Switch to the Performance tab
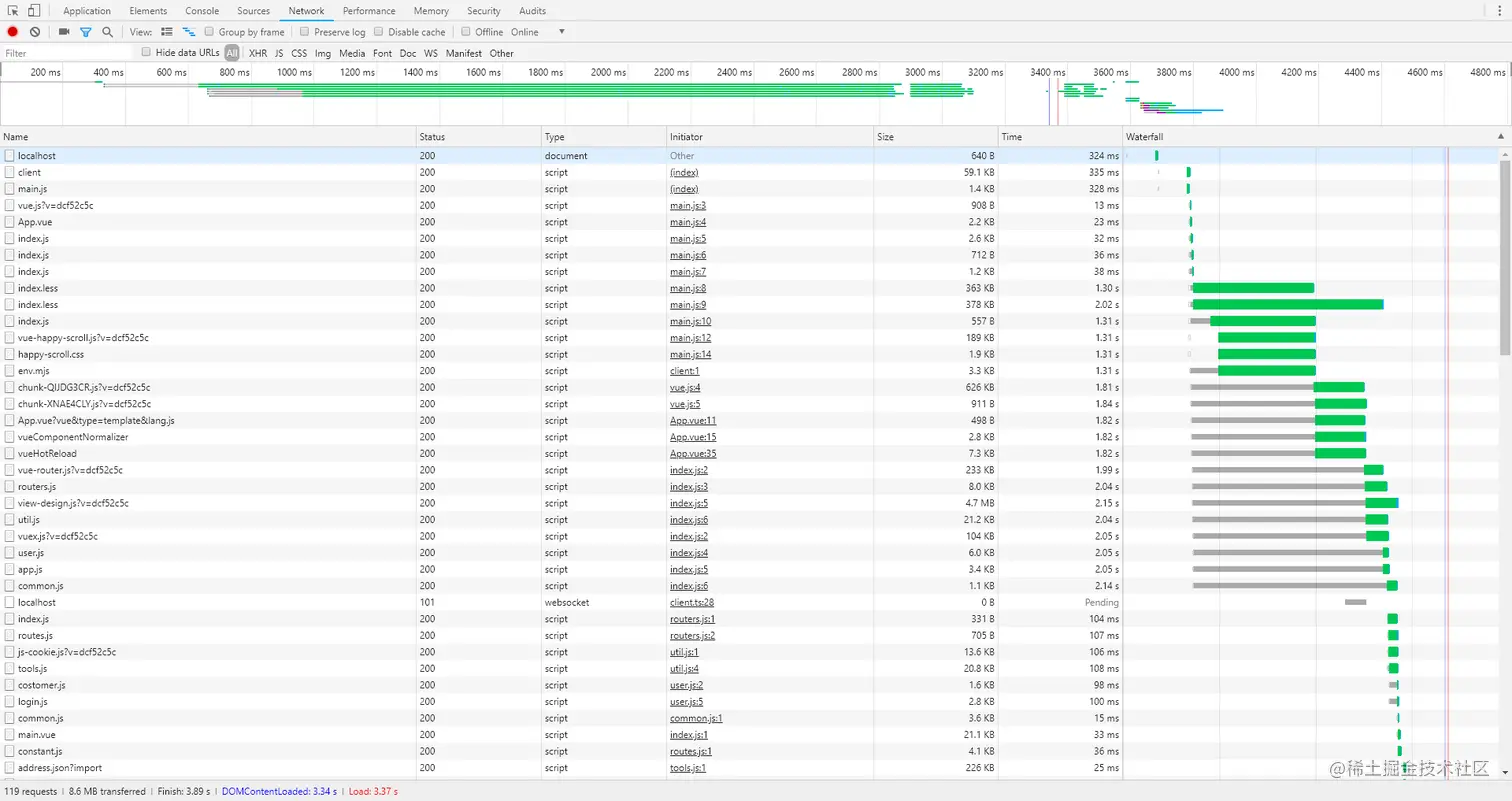The height and width of the screenshot is (801, 1512). [369, 11]
